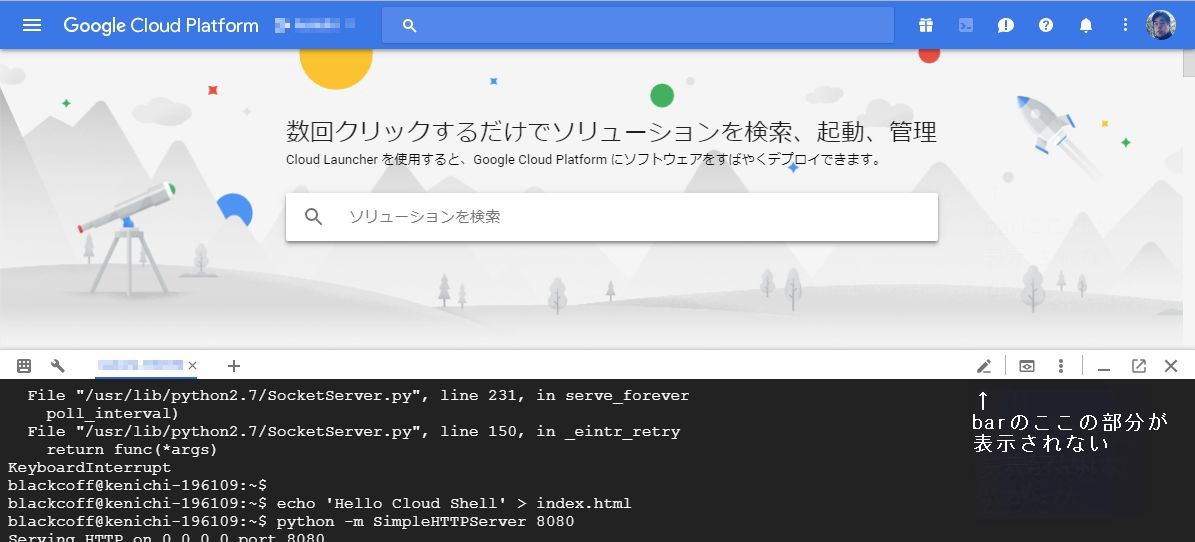Open Cloud Shell three-dot more menu
This screenshot has width=1195, height=542.
click(x=1061, y=366)
